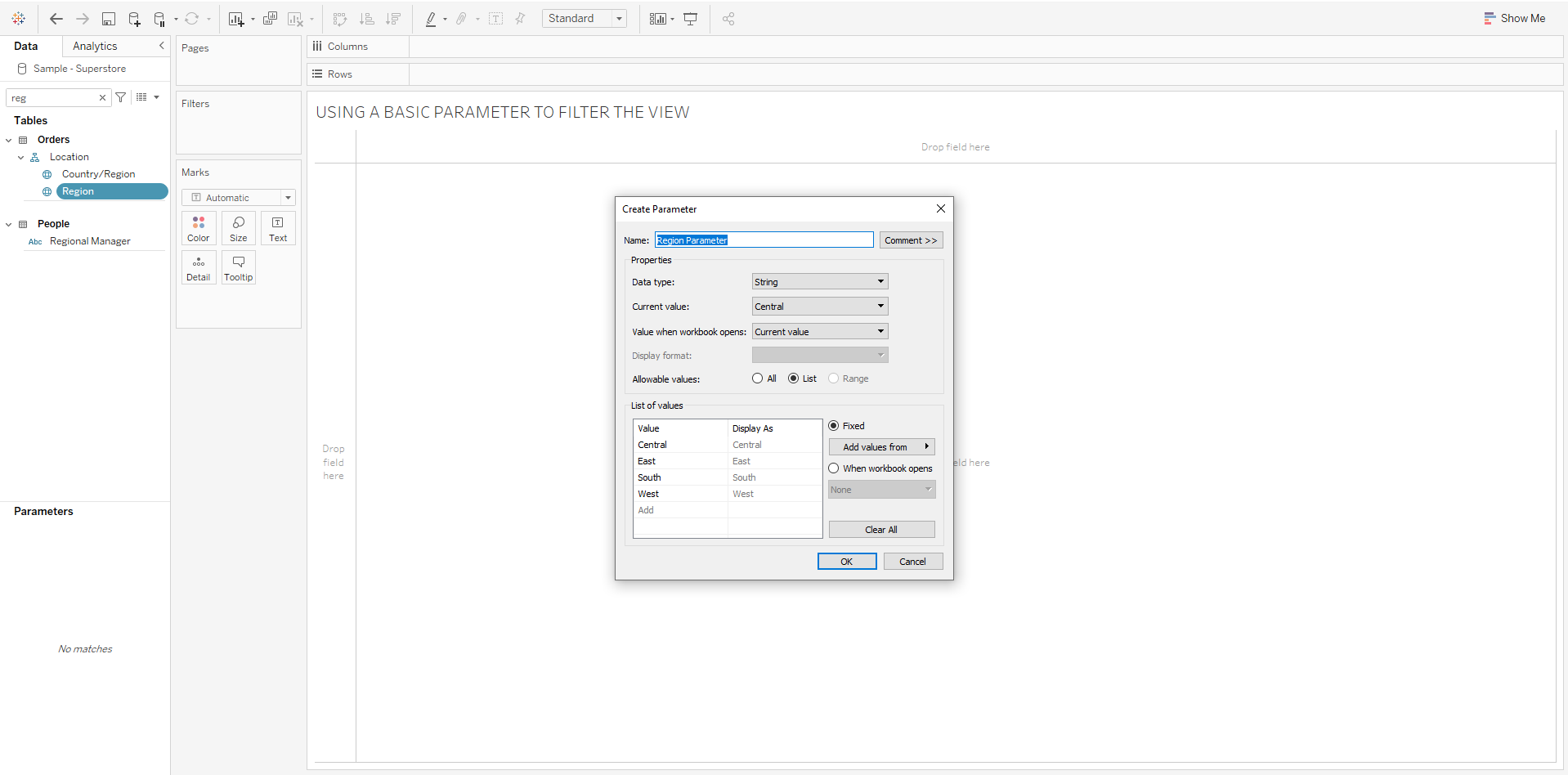1568x775 pixels.
Task: Open the Color marks card
Action: coord(199,228)
